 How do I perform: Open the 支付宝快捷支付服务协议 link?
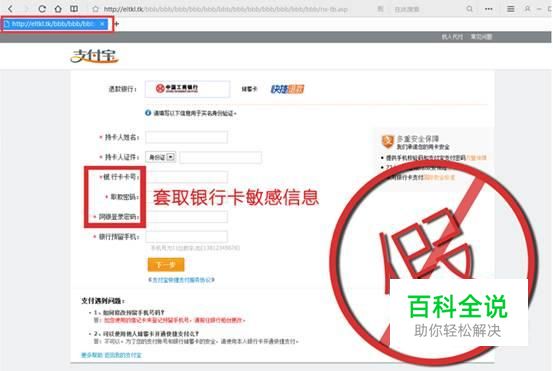[181, 280]
